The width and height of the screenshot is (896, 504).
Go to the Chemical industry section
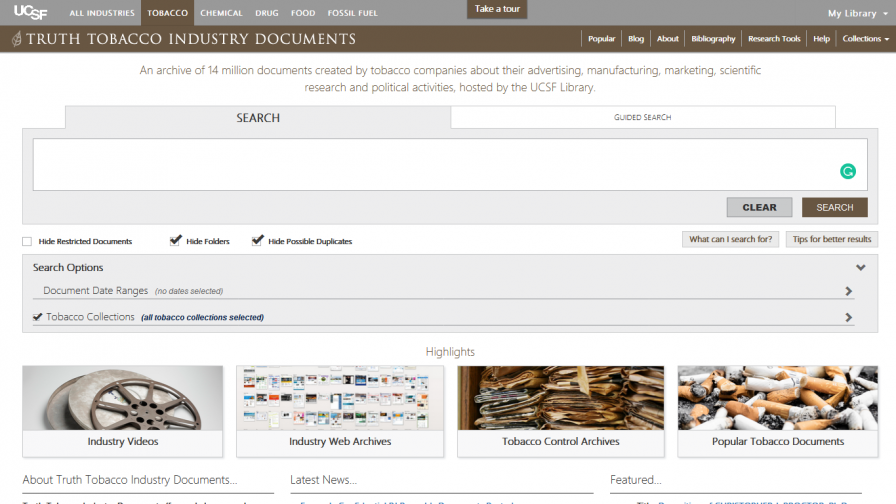pos(221,13)
